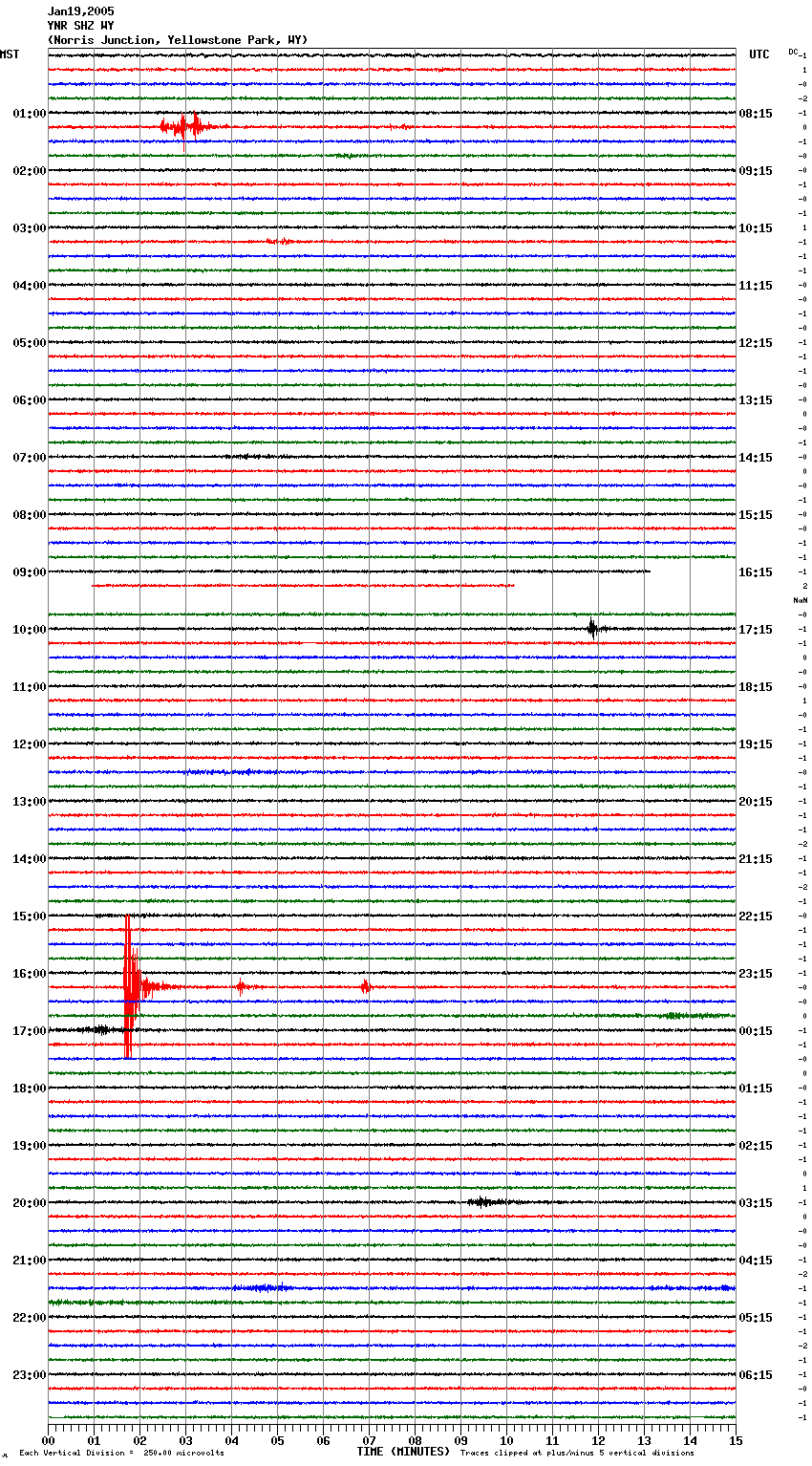Click the 'NaN' value in the offset column
This screenshot has height=1466, width=812.
point(800,600)
